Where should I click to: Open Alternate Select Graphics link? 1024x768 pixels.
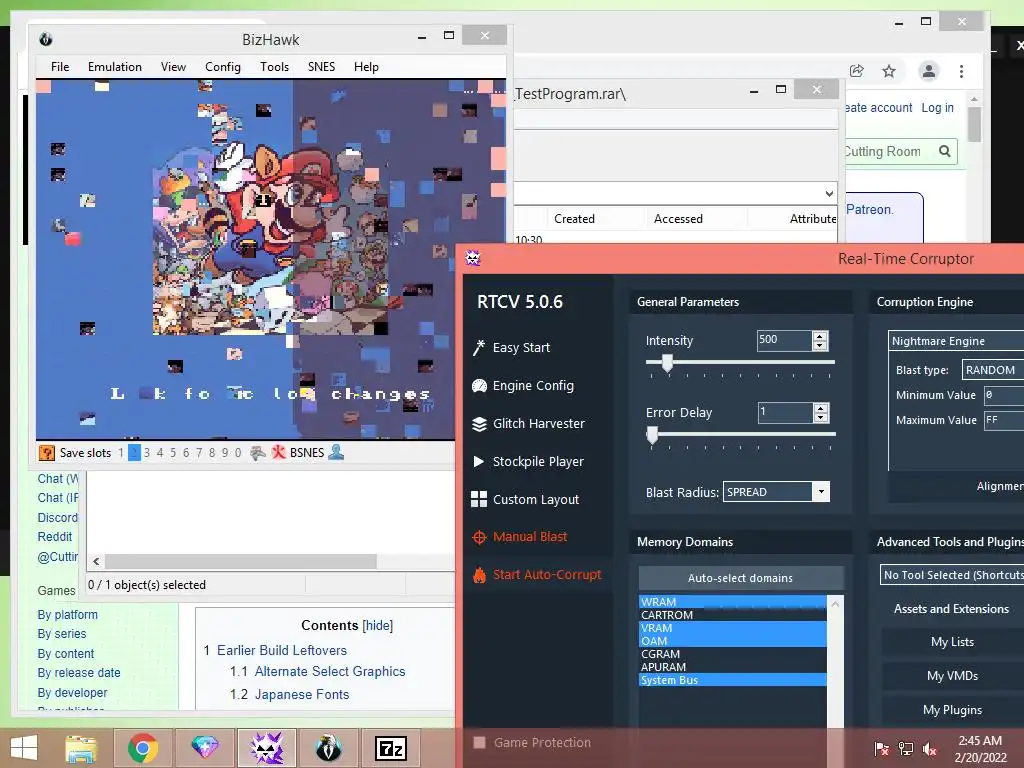330,671
